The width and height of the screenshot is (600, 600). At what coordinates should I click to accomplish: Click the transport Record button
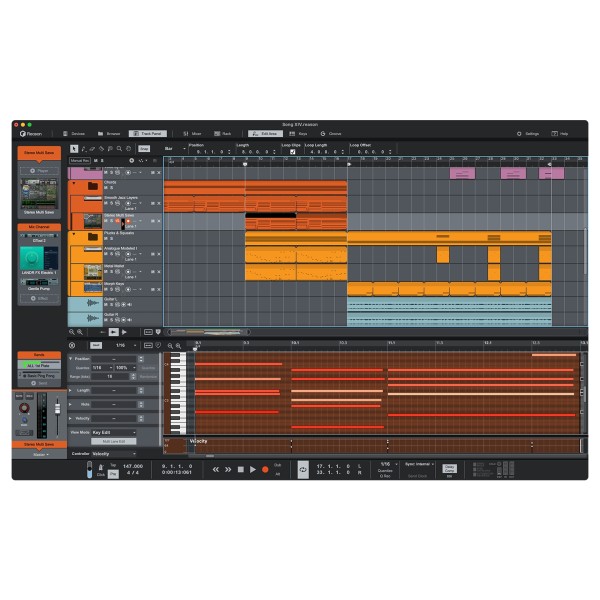click(x=265, y=470)
